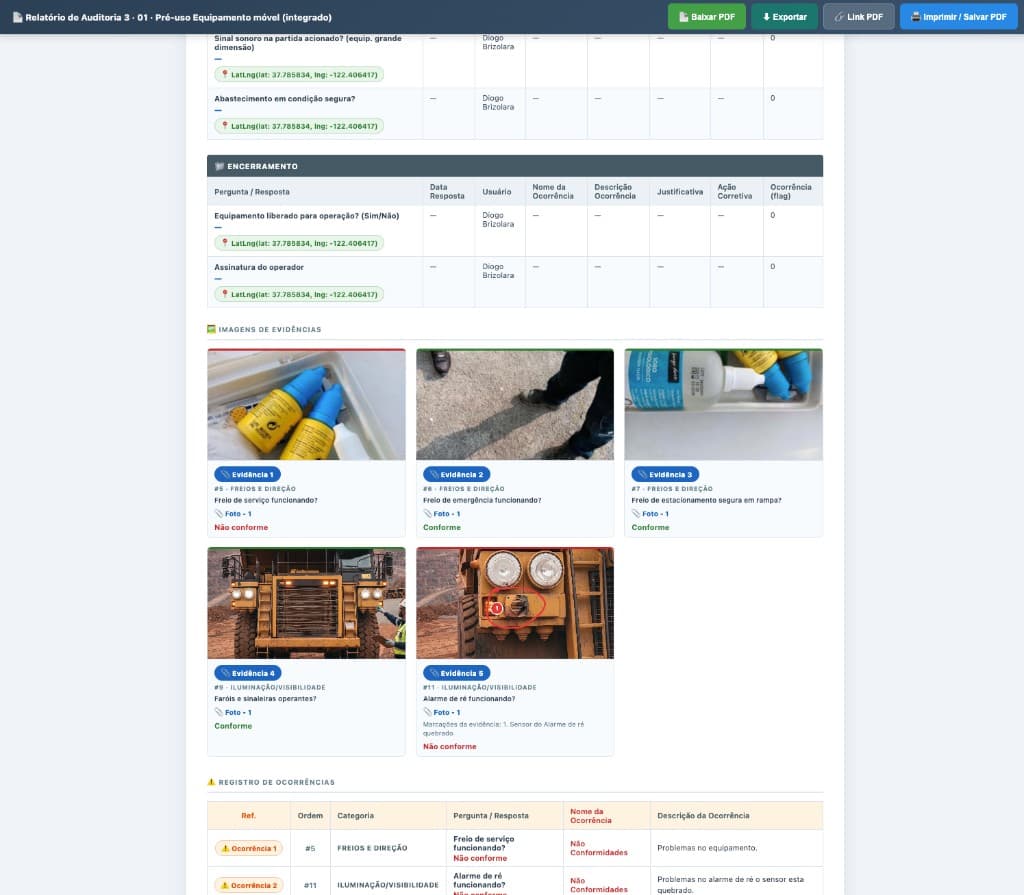Image resolution: width=1024 pixels, height=895 pixels.
Task: Open the Link PDF button
Action: pos(858,17)
